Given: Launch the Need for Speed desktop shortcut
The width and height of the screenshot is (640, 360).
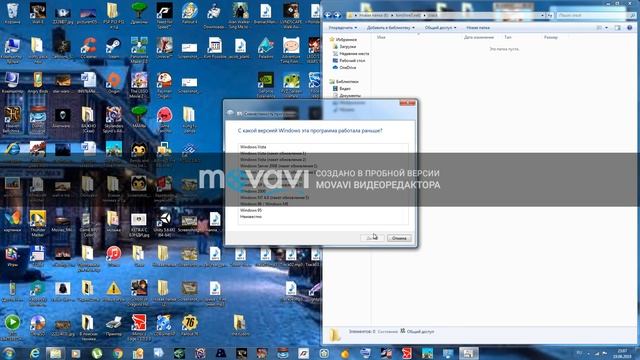Looking at the screenshot, I should (164, 15).
